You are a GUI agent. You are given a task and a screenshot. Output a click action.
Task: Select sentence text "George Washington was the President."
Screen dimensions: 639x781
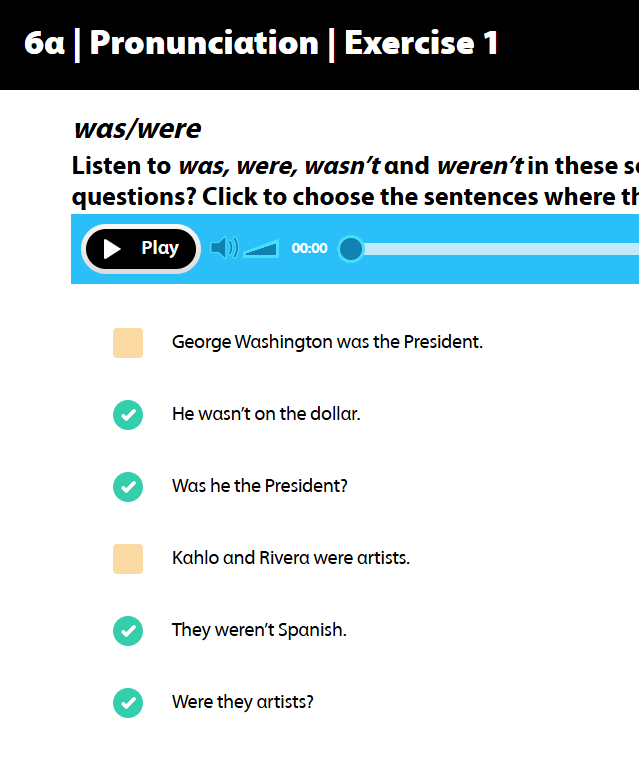tap(327, 342)
